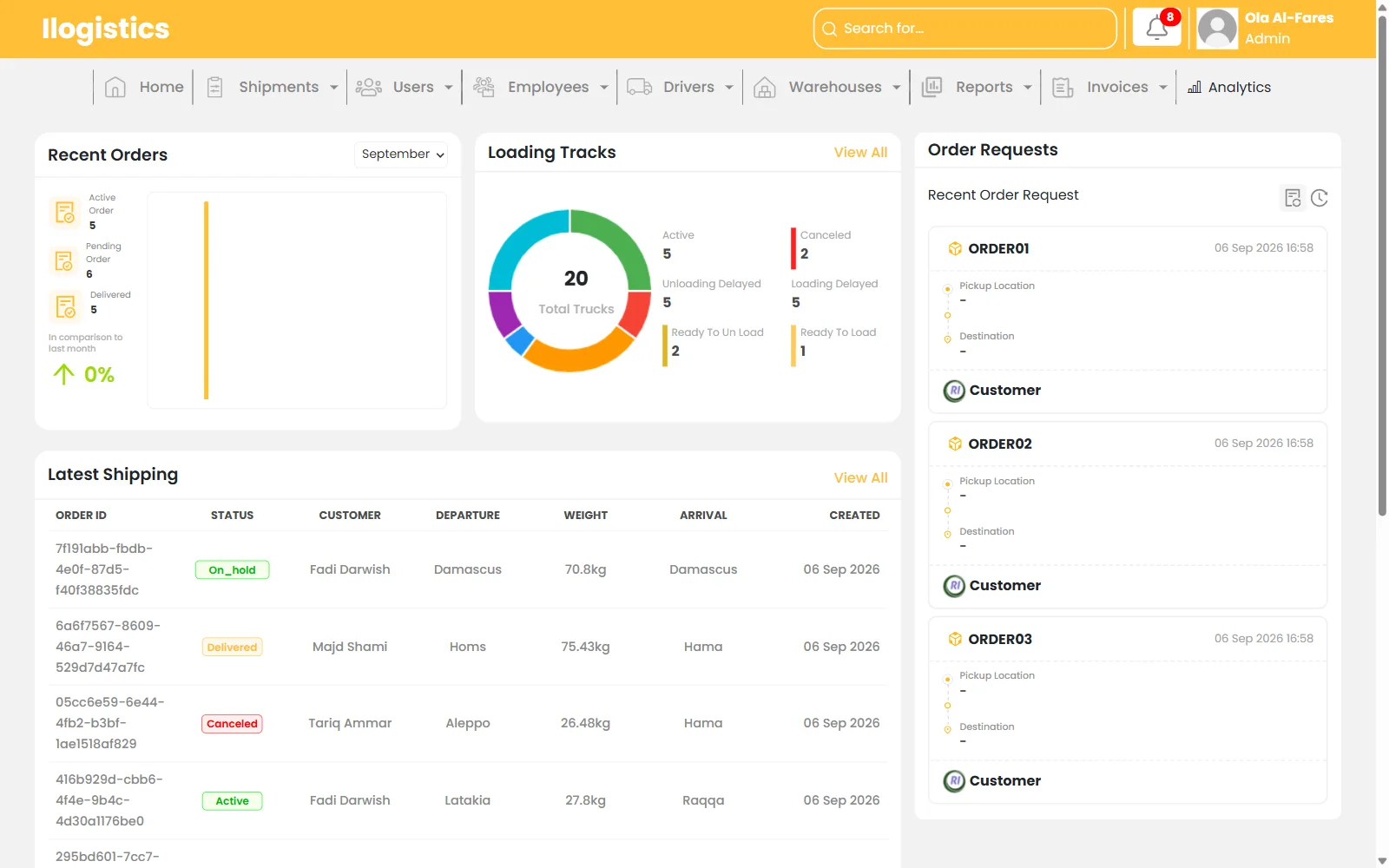The height and width of the screenshot is (868, 1389).
Task: Click the Active Order icon in Recent Orders
Action: (x=65, y=212)
